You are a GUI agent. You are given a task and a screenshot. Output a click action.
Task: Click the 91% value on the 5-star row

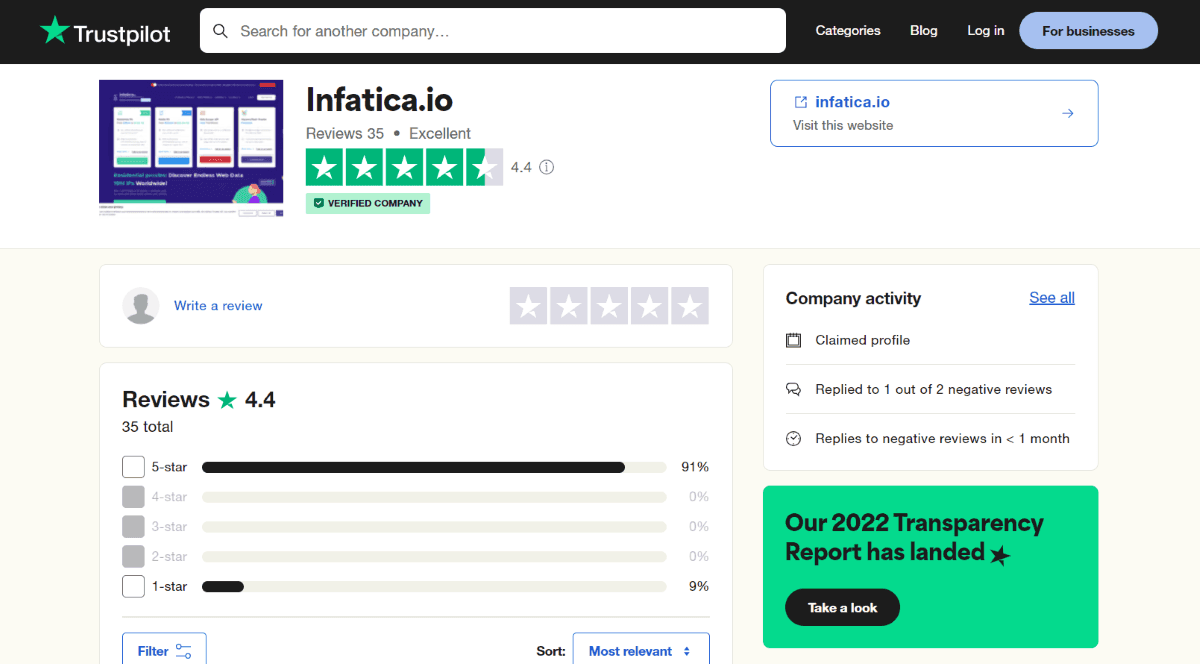(695, 467)
